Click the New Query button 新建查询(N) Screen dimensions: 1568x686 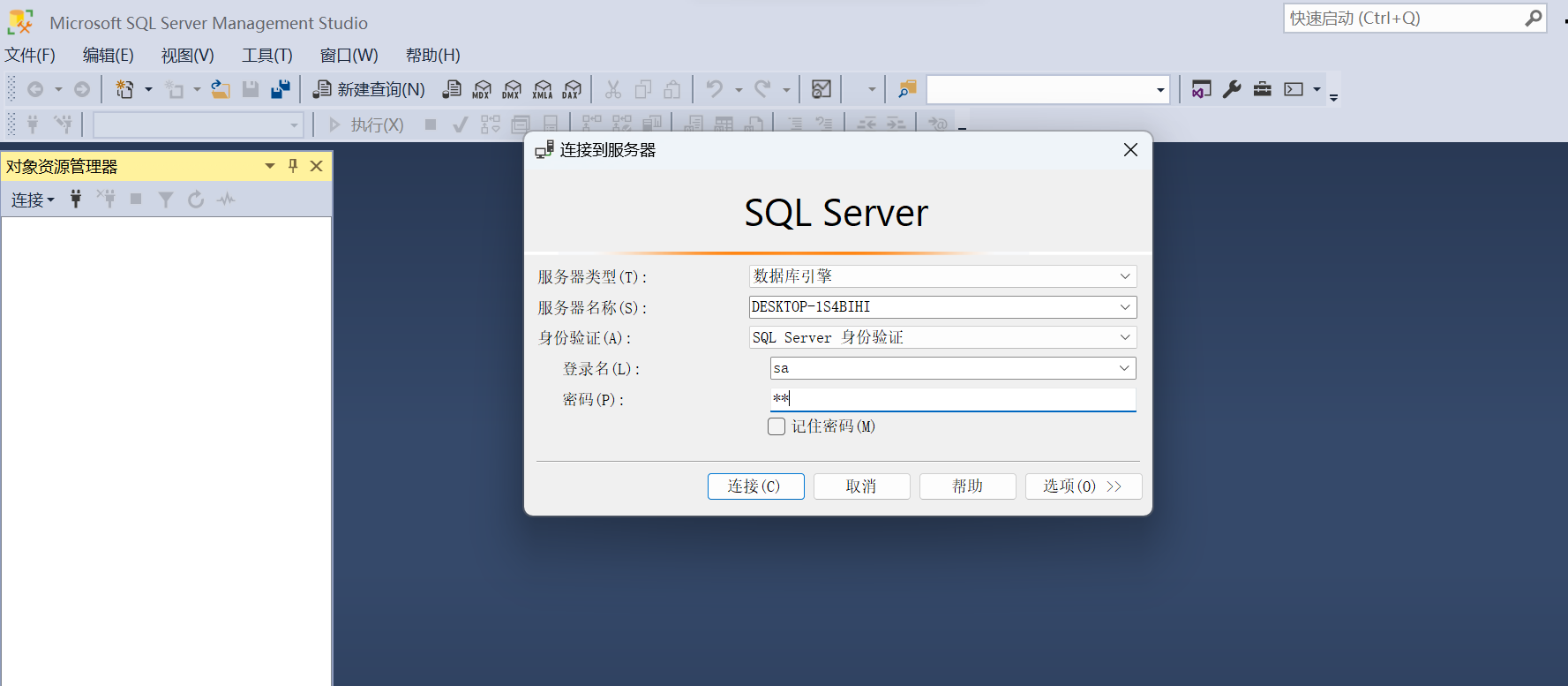click(x=370, y=89)
